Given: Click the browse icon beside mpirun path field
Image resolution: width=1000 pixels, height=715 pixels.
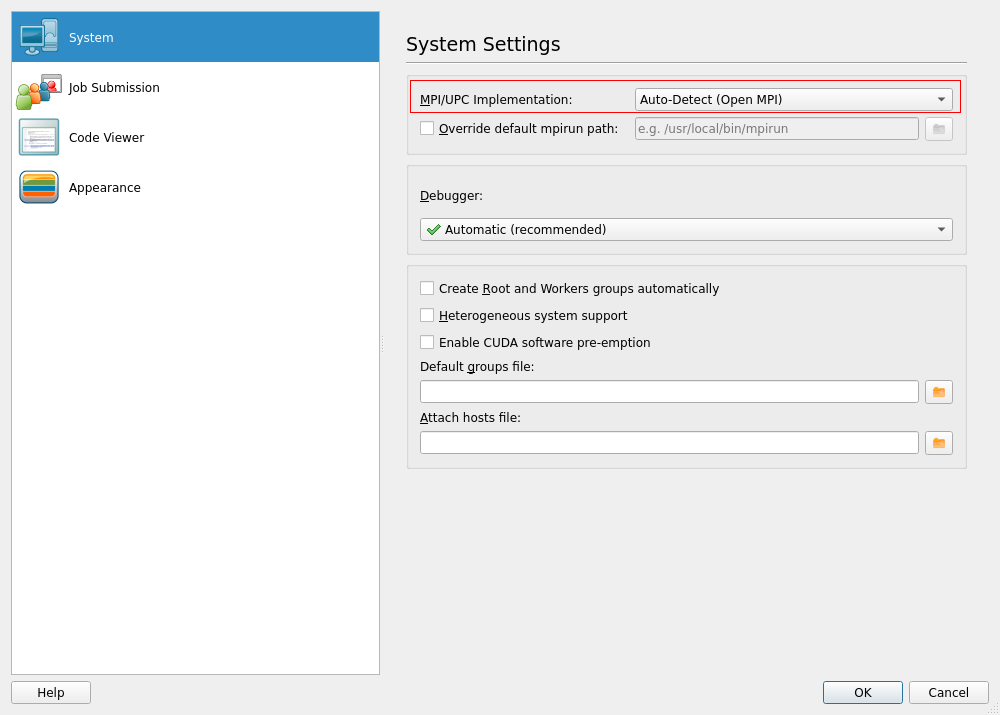Looking at the screenshot, I should point(938,128).
